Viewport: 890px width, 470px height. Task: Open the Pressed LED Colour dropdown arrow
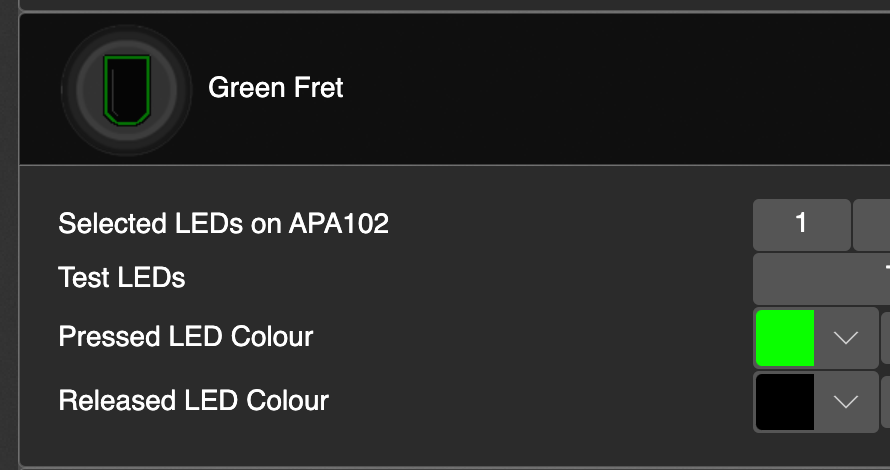(846, 337)
